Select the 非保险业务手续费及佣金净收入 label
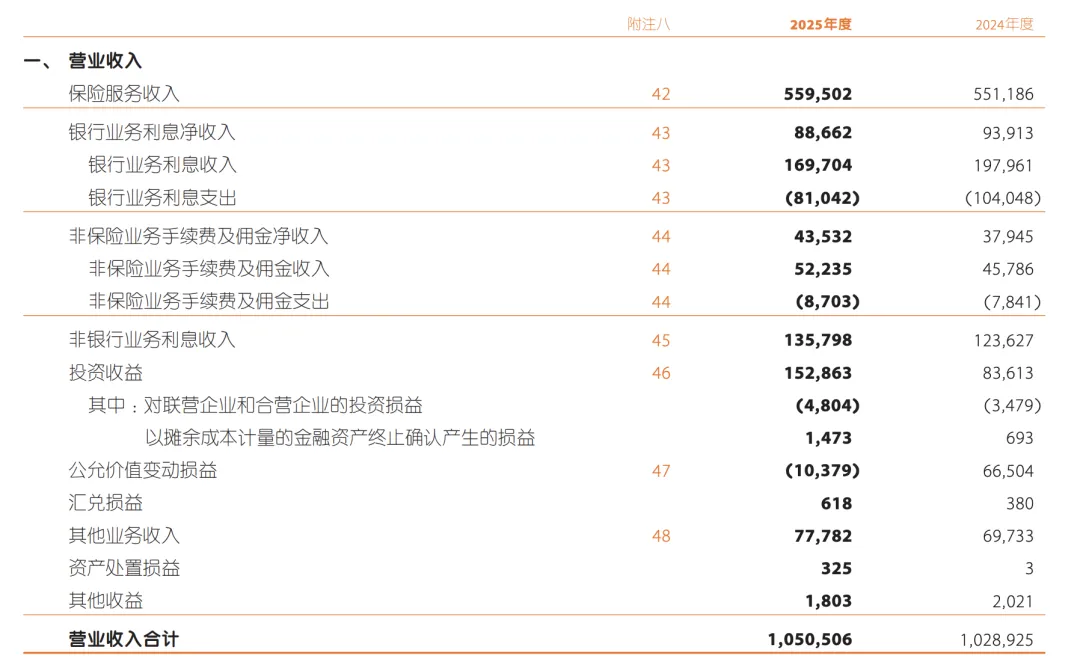The height and width of the screenshot is (659, 1080). pos(198,236)
